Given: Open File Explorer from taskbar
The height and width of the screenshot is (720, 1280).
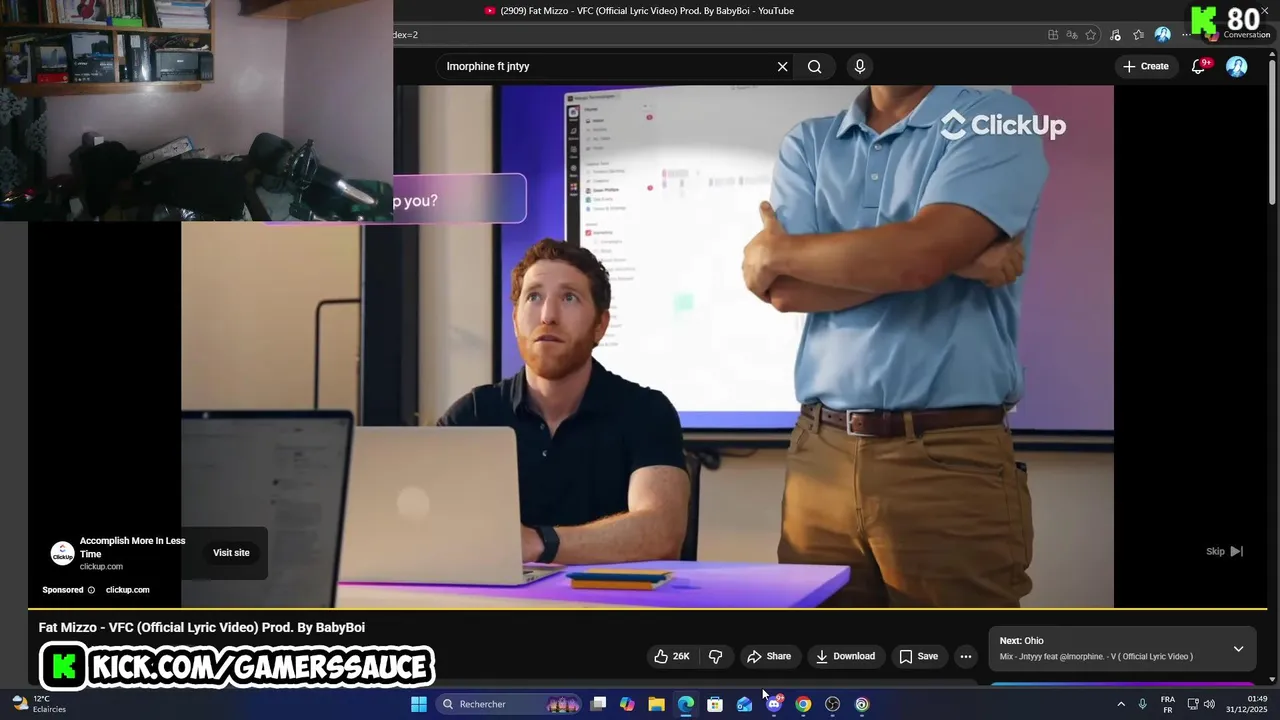Looking at the screenshot, I should pyautogui.click(x=656, y=704).
